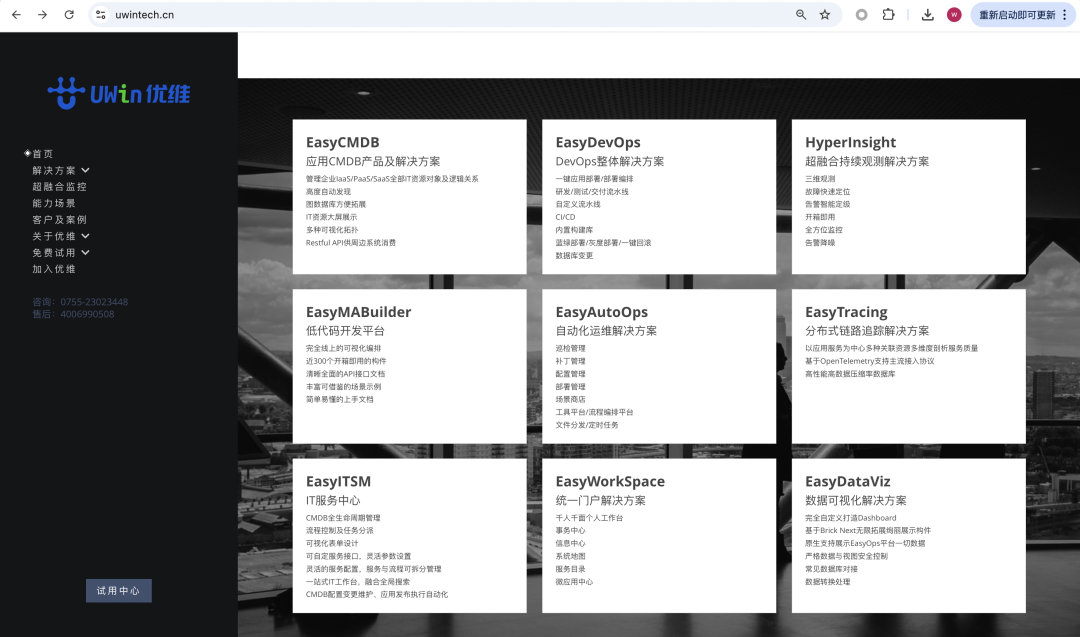Go back with the browser back arrow
1080x637 pixels.
click(x=17, y=14)
